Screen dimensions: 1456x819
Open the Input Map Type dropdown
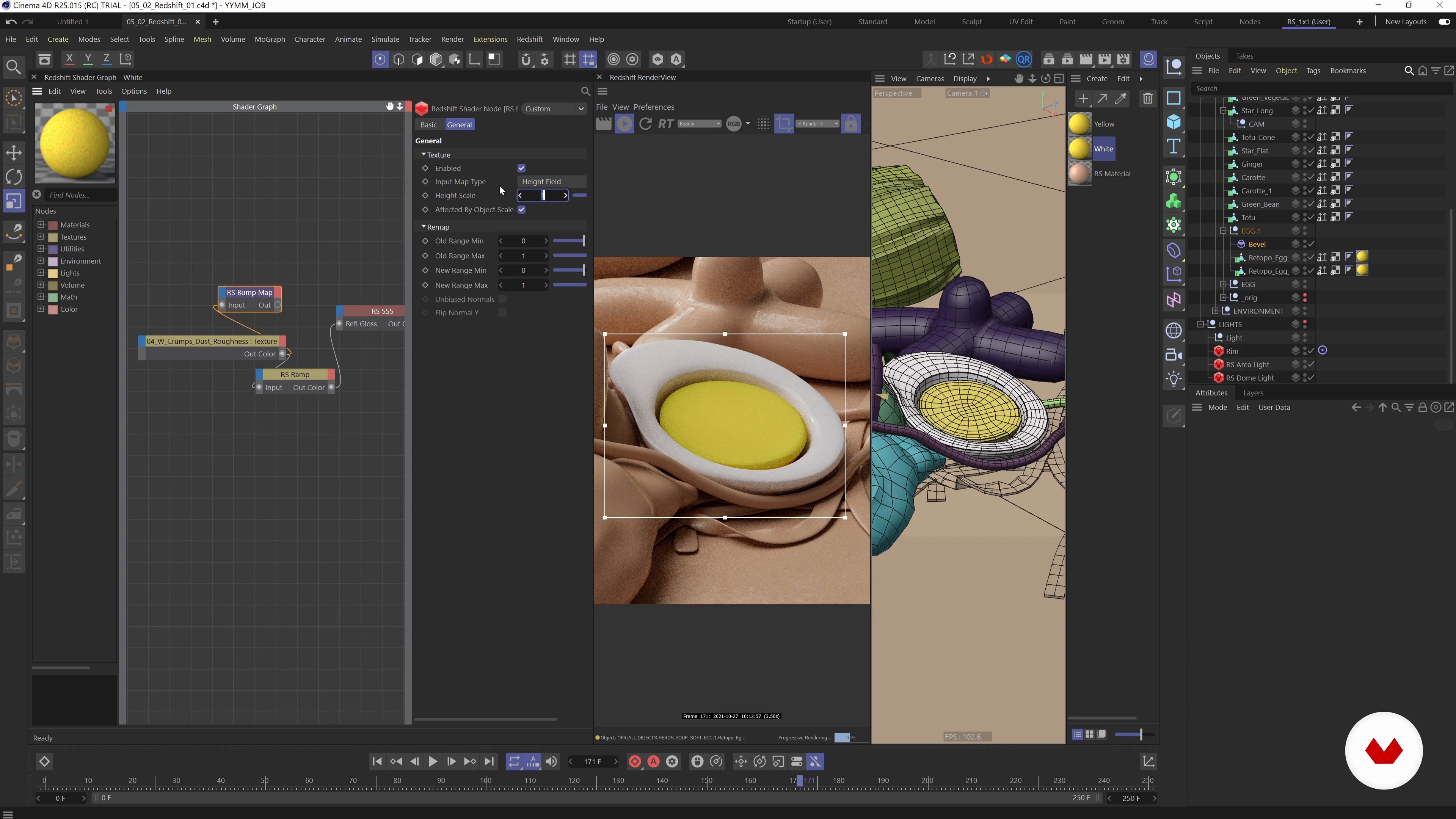pos(552,182)
